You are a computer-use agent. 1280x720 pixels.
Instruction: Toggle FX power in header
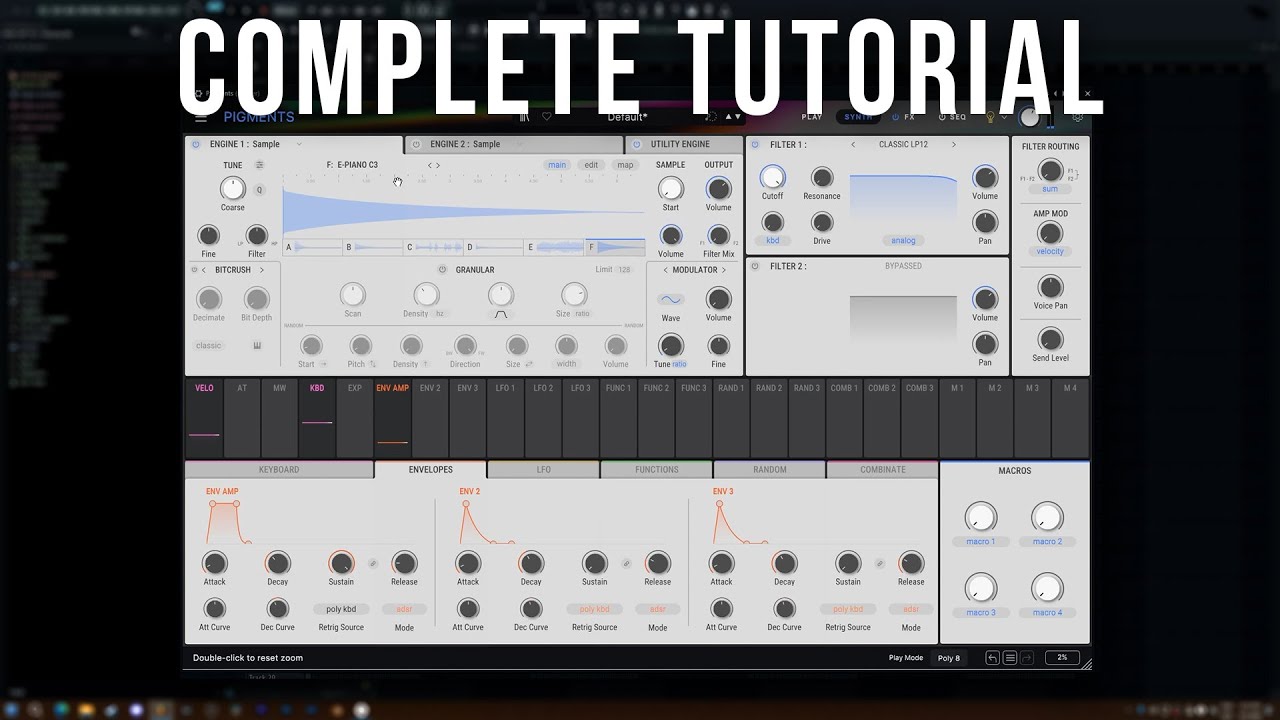click(895, 117)
